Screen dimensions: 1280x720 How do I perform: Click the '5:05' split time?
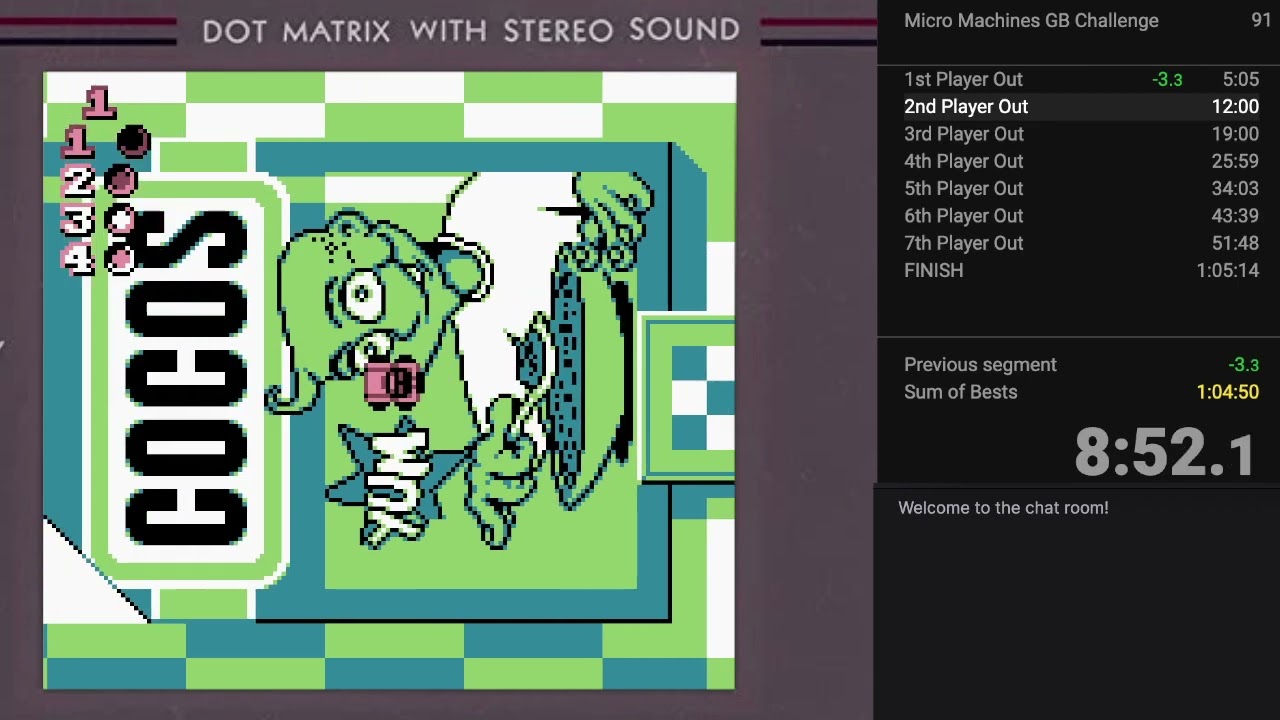coord(1240,79)
